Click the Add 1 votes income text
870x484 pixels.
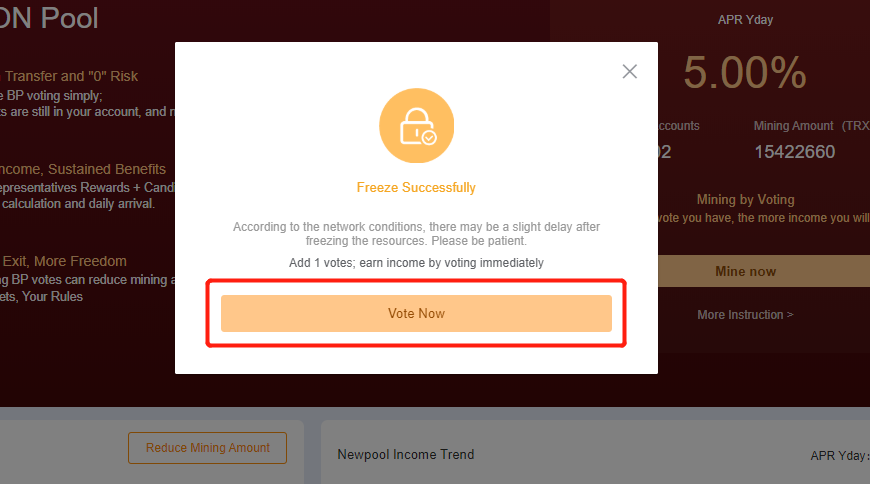pyautogui.click(x=416, y=263)
